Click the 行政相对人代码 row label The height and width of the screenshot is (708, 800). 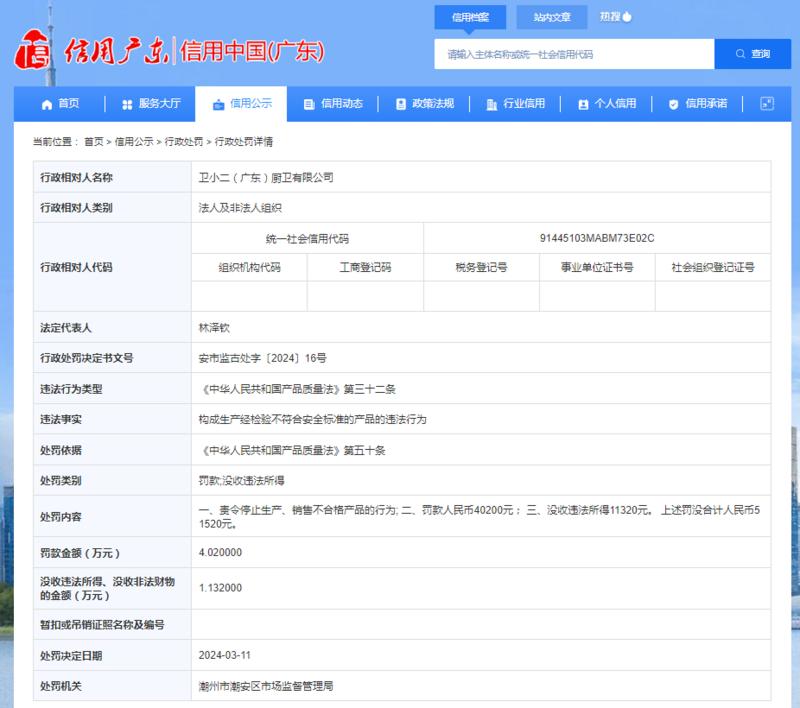coord(77,267)
